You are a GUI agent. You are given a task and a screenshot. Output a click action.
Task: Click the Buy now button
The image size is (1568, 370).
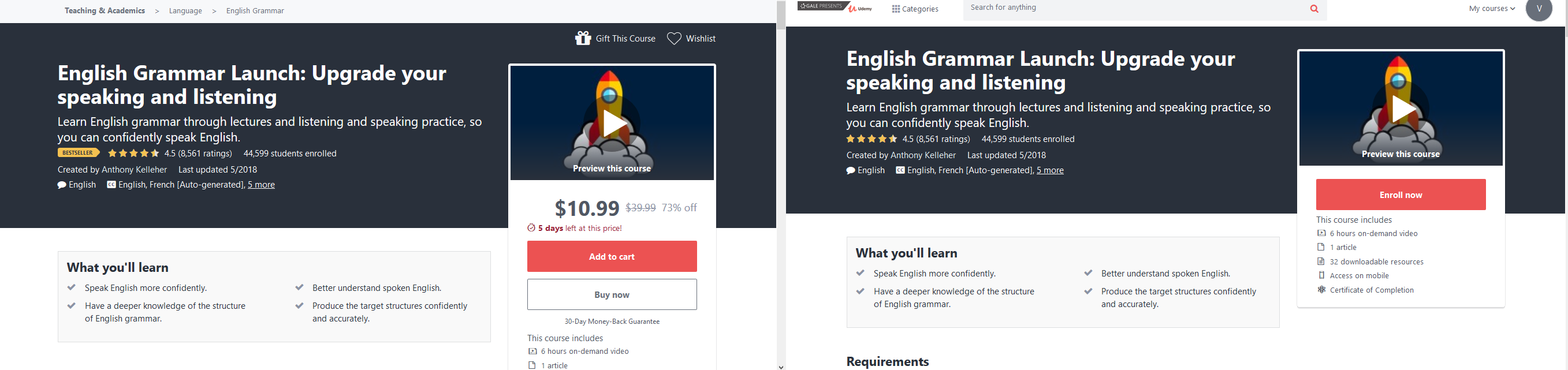click(612, 294)
